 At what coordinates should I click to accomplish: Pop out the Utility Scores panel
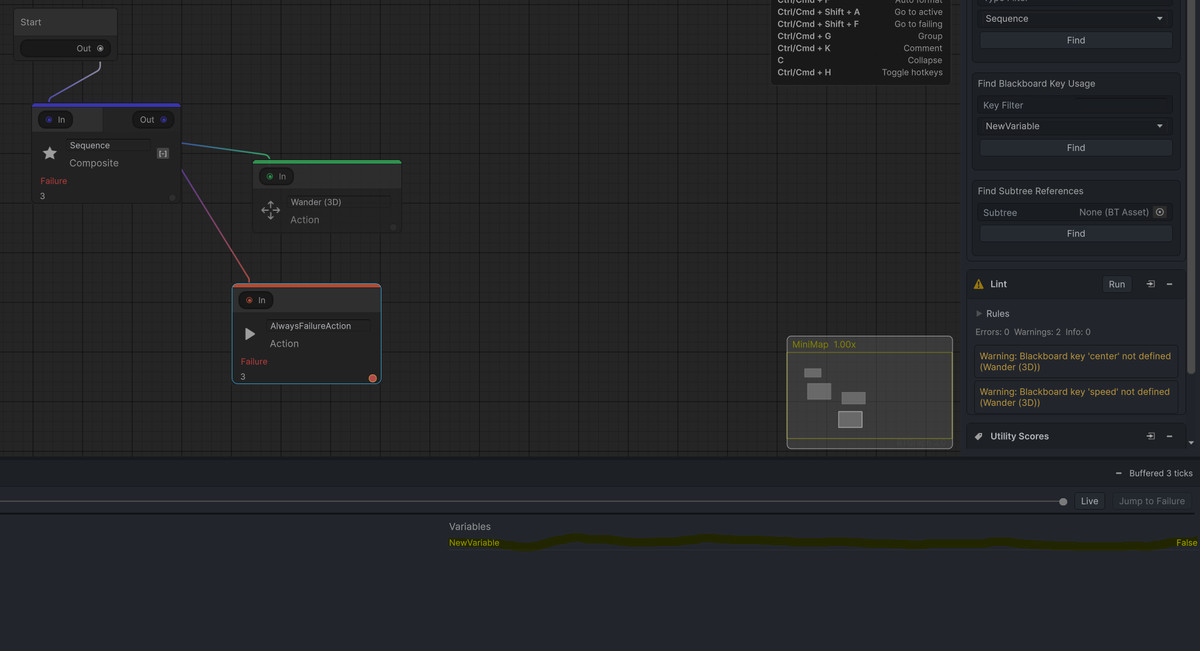click(1150, 436)
